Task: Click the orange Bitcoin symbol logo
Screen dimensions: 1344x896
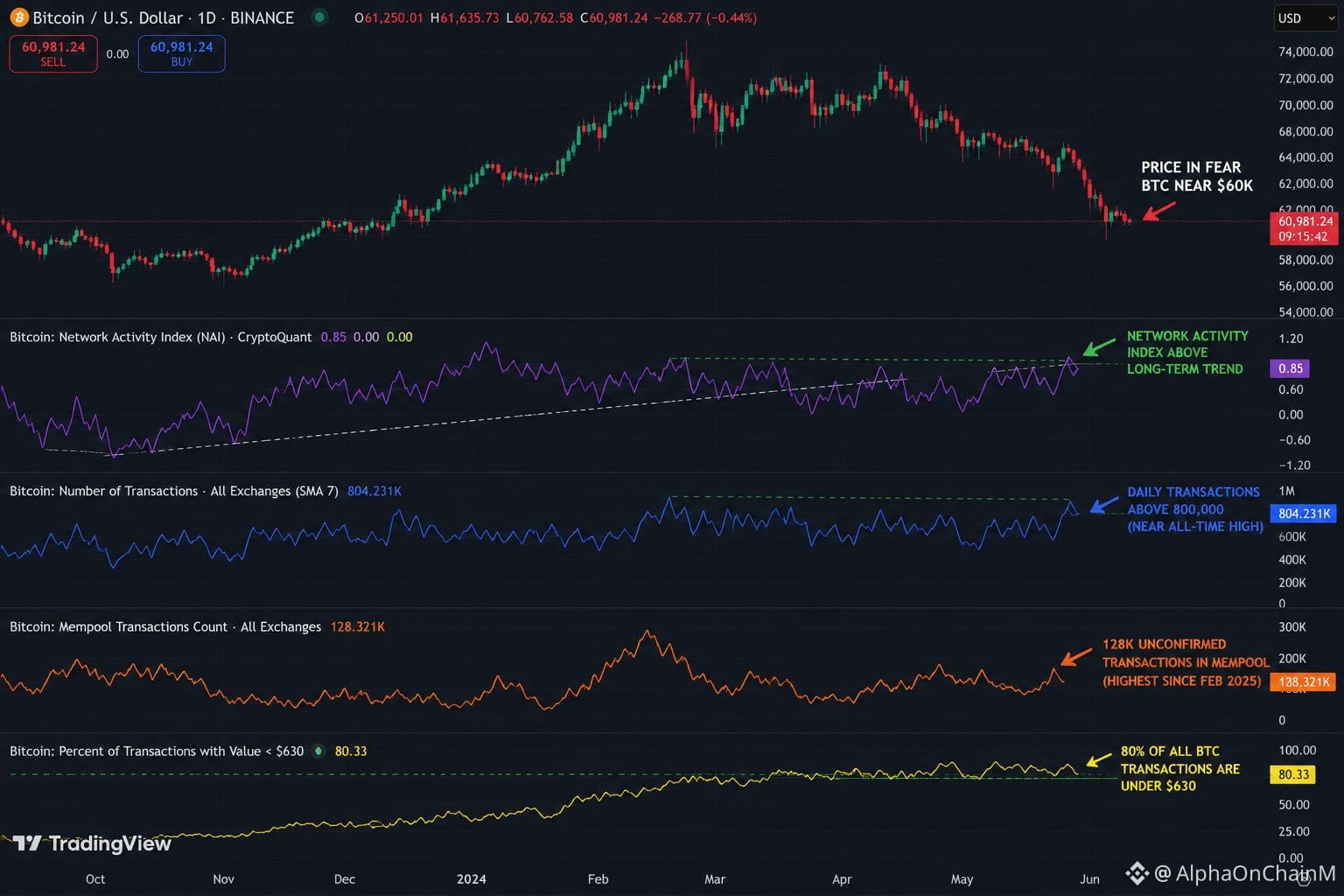Action: 19,17
